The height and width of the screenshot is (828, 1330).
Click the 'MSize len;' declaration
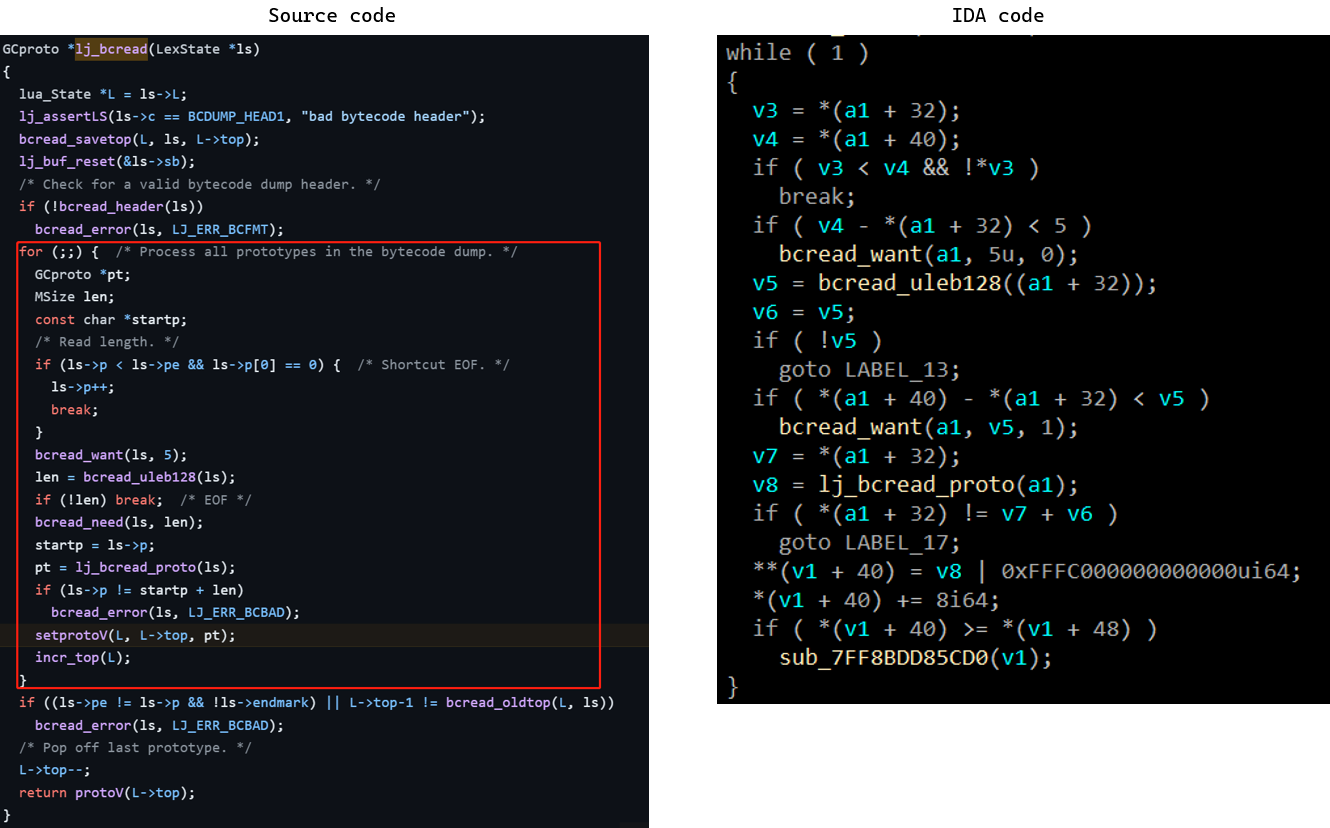[75, 297]
